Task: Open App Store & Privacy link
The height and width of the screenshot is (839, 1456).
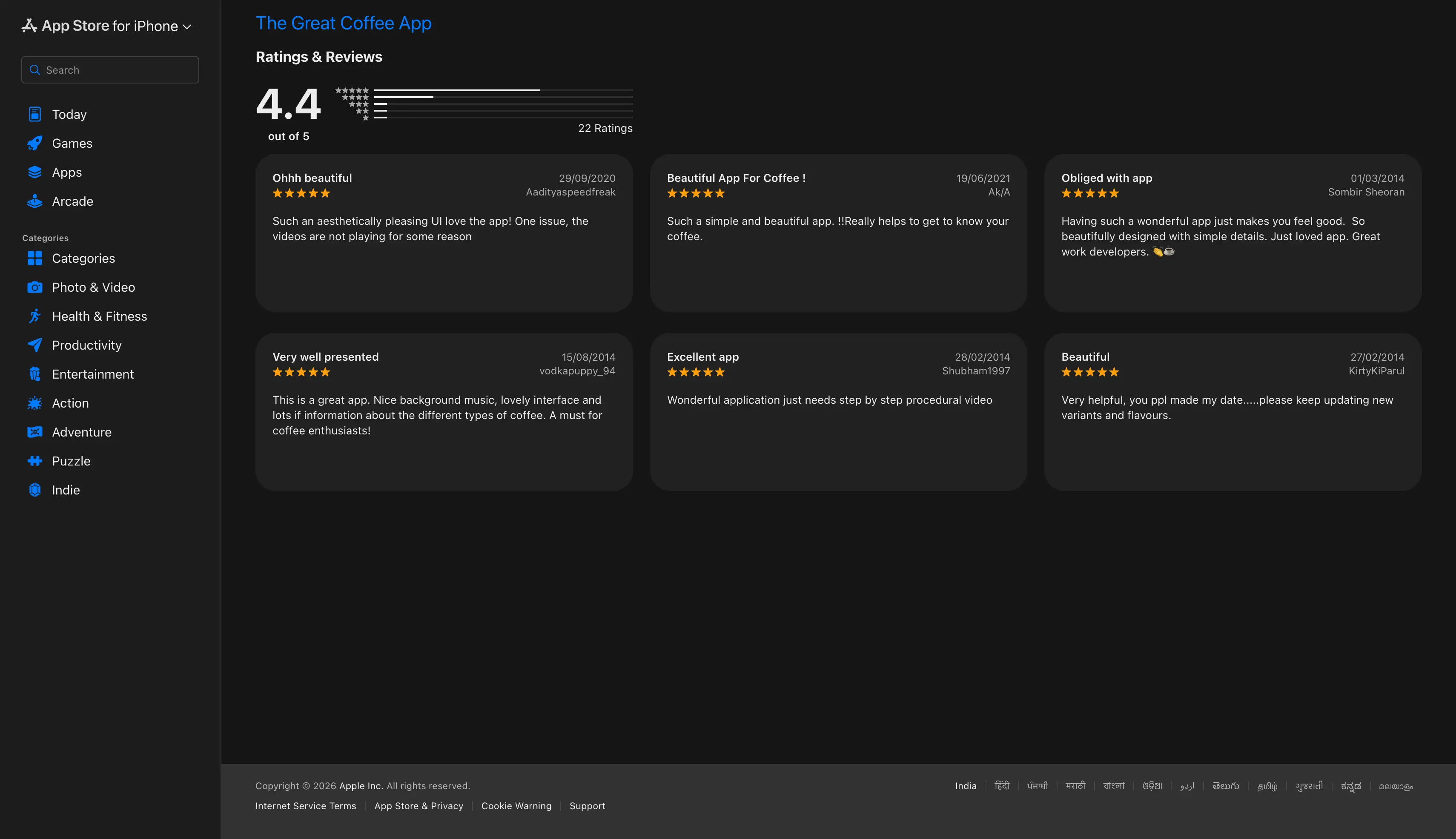Action: pyautogui.click(x=419, y=806)
